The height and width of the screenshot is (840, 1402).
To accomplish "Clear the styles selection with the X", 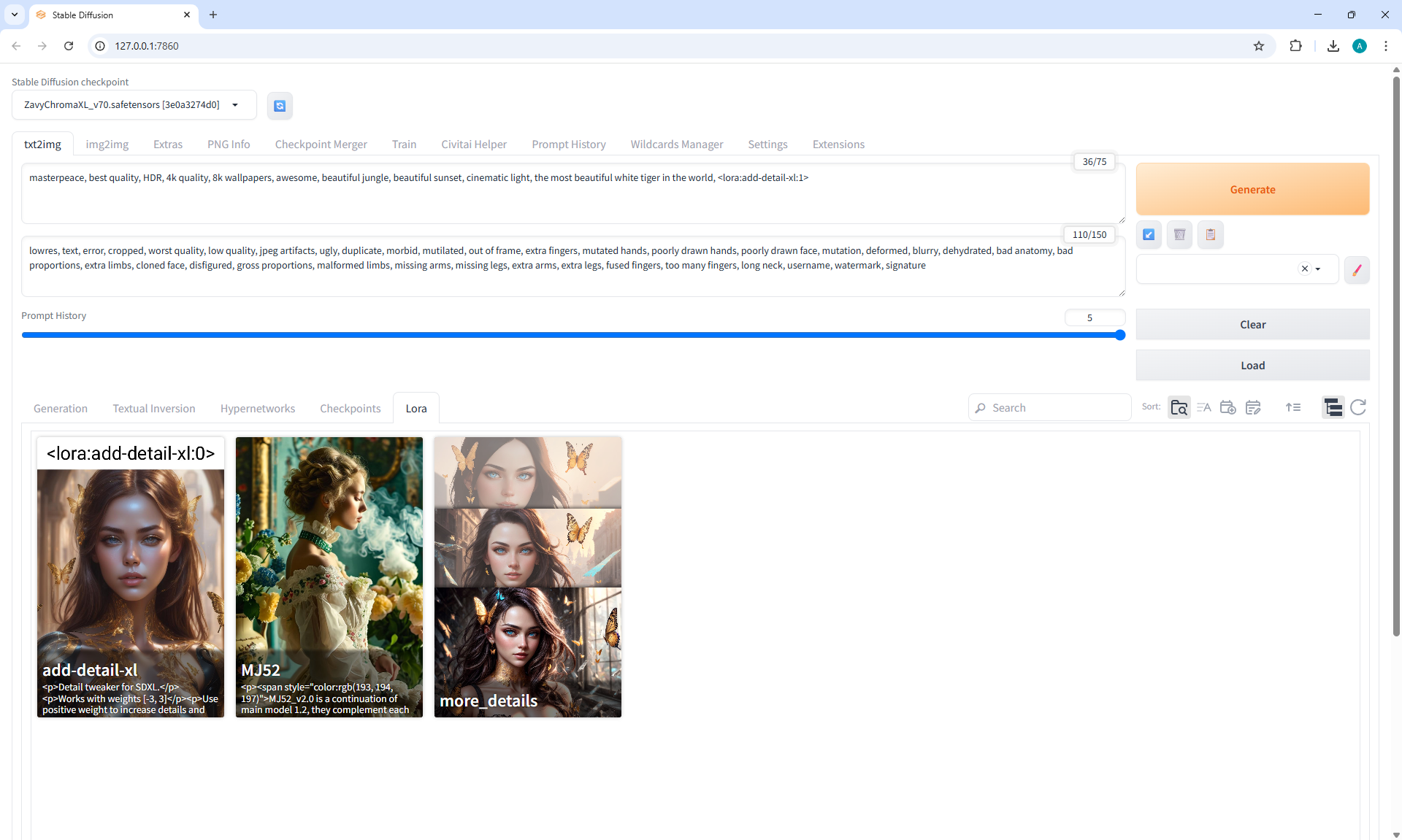I will coord(1305,269).
